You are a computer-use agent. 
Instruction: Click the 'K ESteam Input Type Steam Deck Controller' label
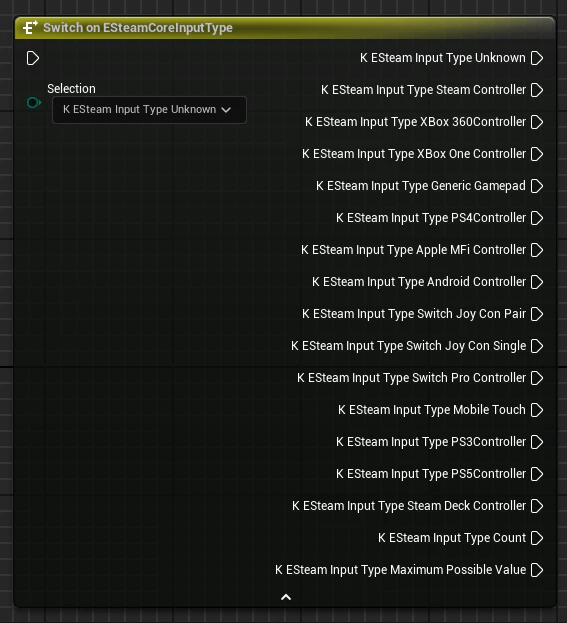[409, 506]
